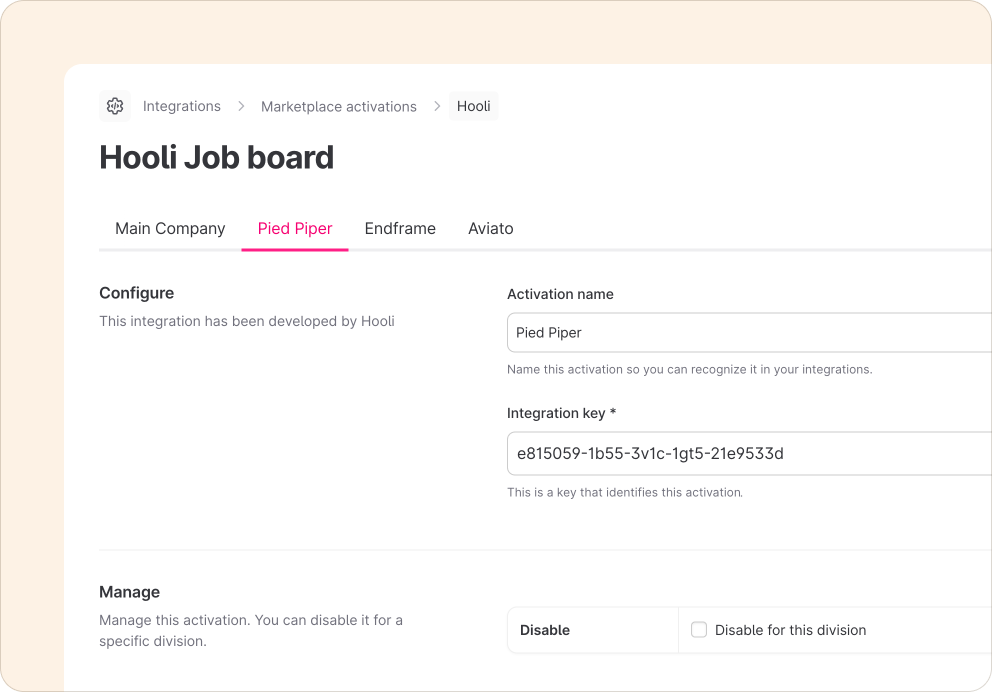Screen dimensions: 992x692
Task: Select the Pied Piper tab
Action: [295, 228]
